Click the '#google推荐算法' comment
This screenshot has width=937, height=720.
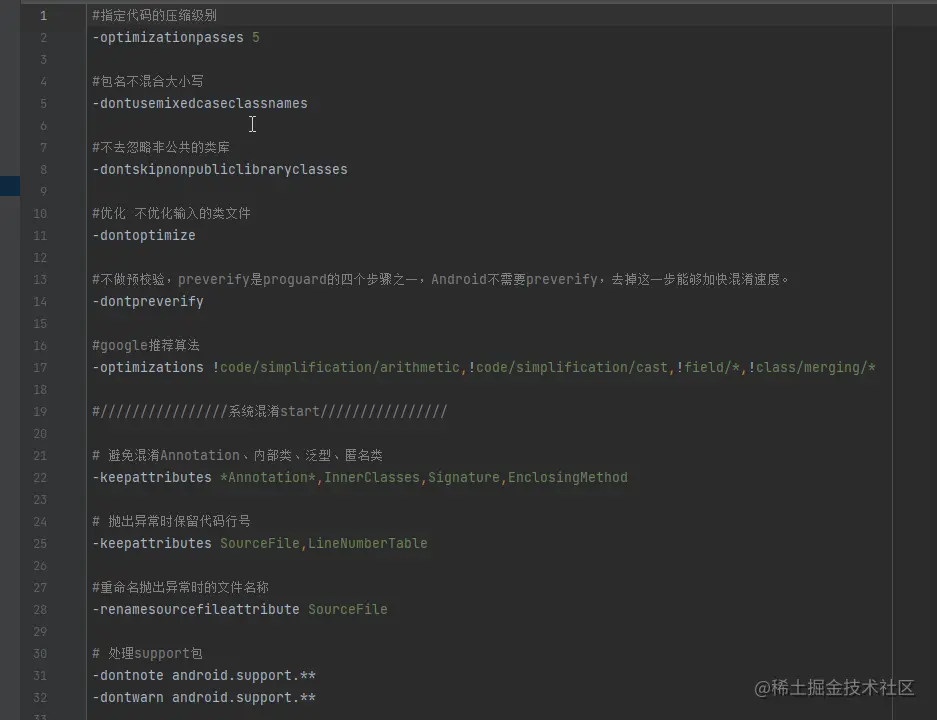pyautogui.click(x=146, y=345)
